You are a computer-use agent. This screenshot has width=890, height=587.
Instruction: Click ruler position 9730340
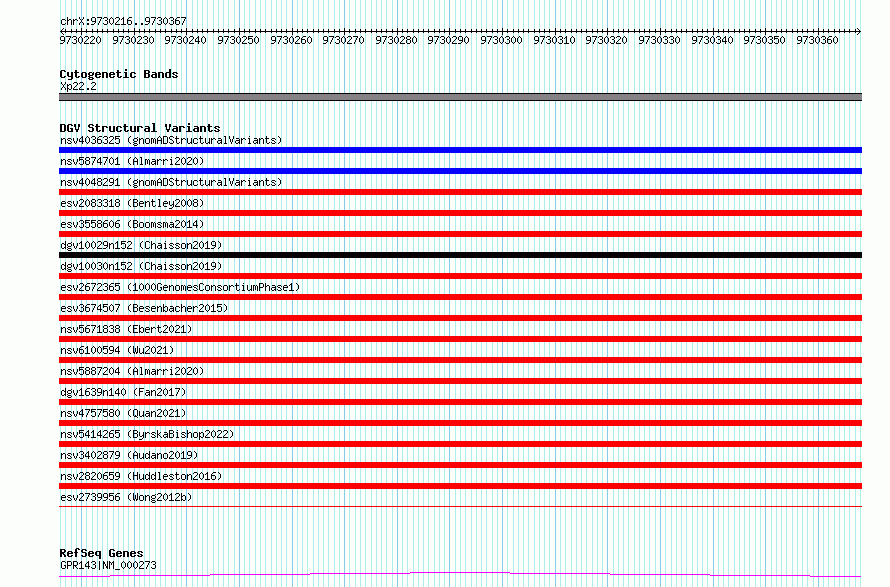coord(712,40)
